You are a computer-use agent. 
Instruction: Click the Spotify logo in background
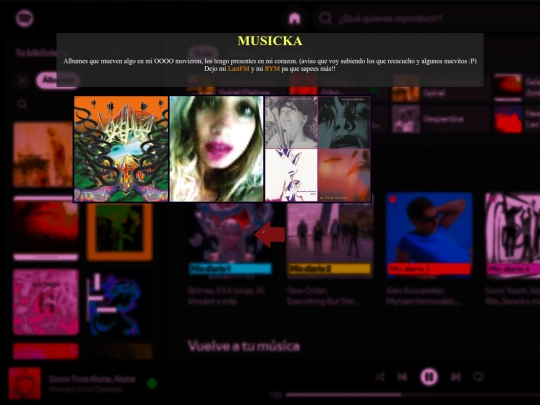[24, 18]
